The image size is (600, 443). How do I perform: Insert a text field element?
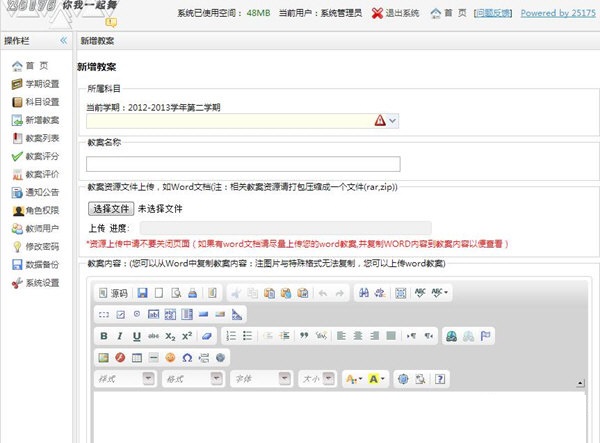coord(153,314)
